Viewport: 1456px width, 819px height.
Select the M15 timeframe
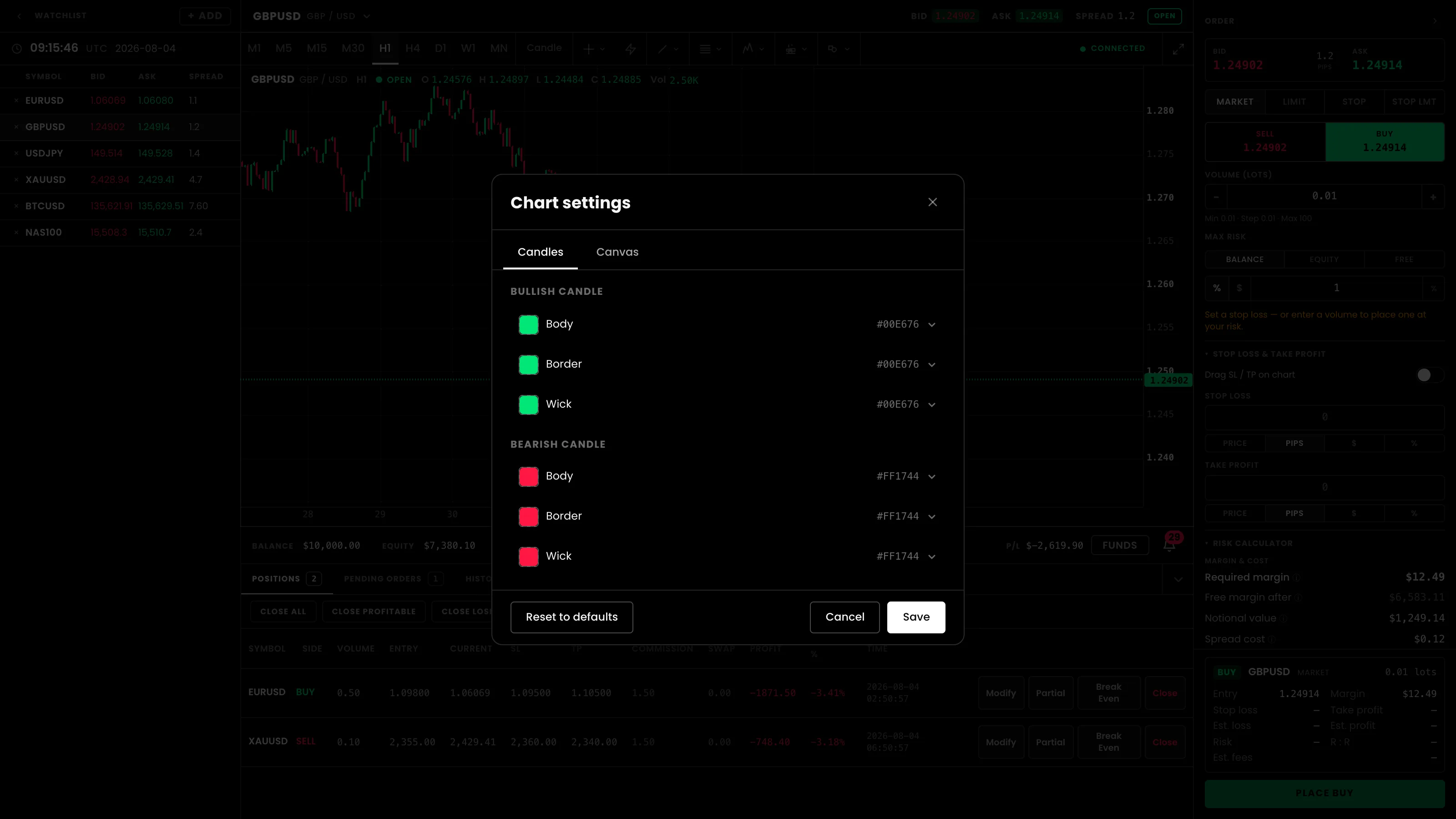coord(317,49)
